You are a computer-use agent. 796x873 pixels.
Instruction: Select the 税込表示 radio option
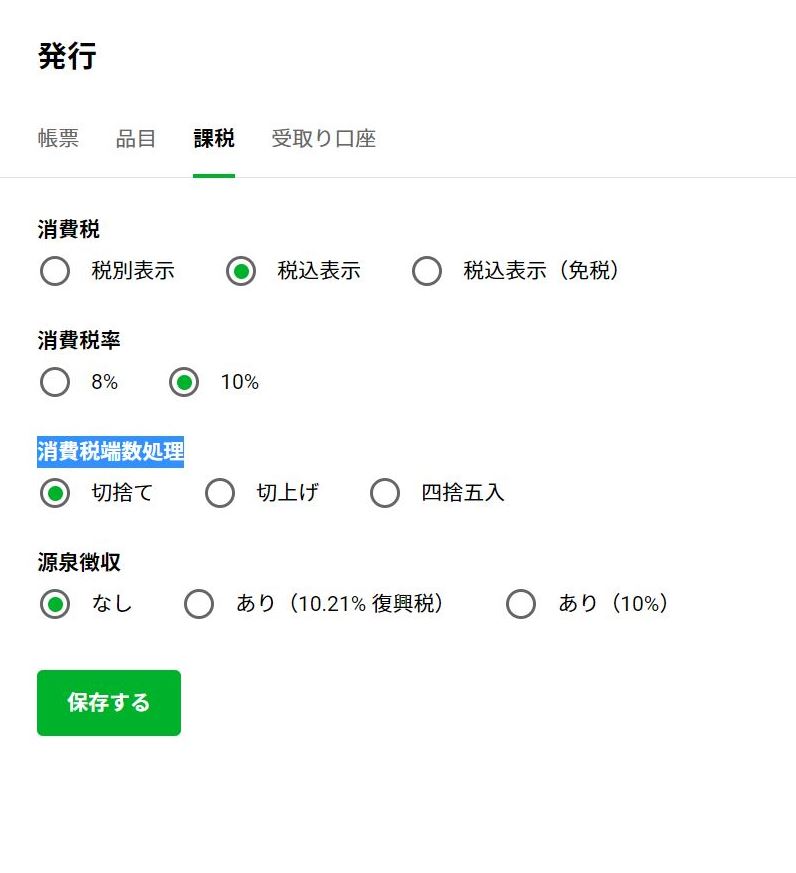[241, 271]
